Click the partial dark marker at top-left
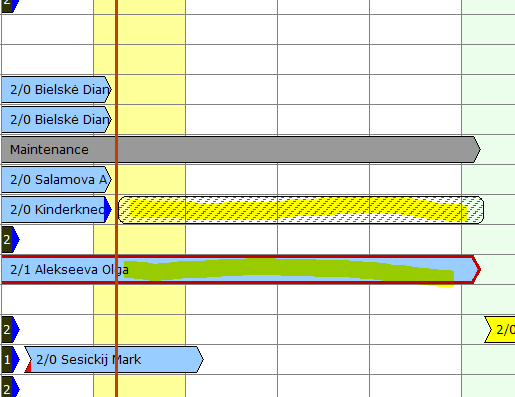The height and width of the screenshot is (397, 515). pos(9,6)
